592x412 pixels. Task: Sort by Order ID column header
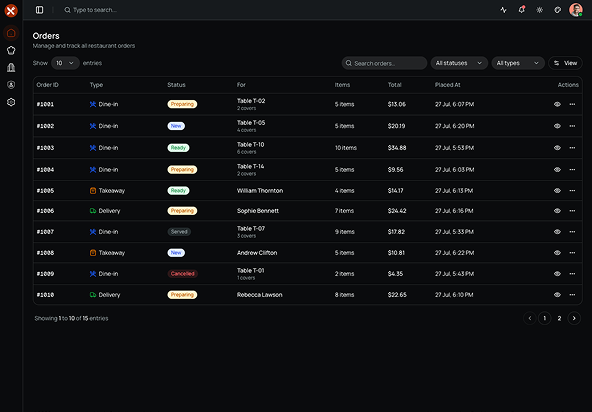coord(48,85)
